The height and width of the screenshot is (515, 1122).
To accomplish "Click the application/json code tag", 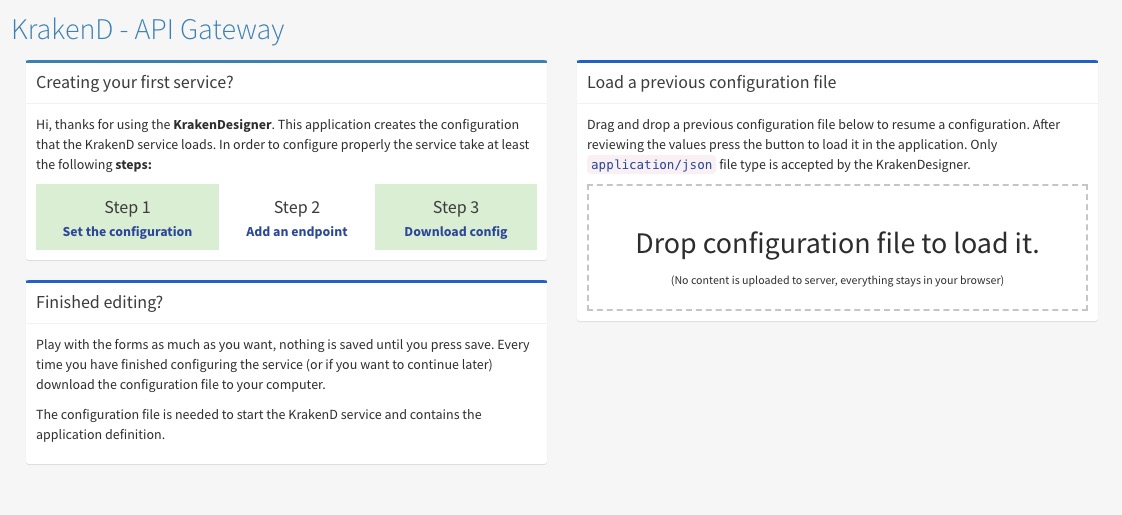I will (x=651, y=164).
